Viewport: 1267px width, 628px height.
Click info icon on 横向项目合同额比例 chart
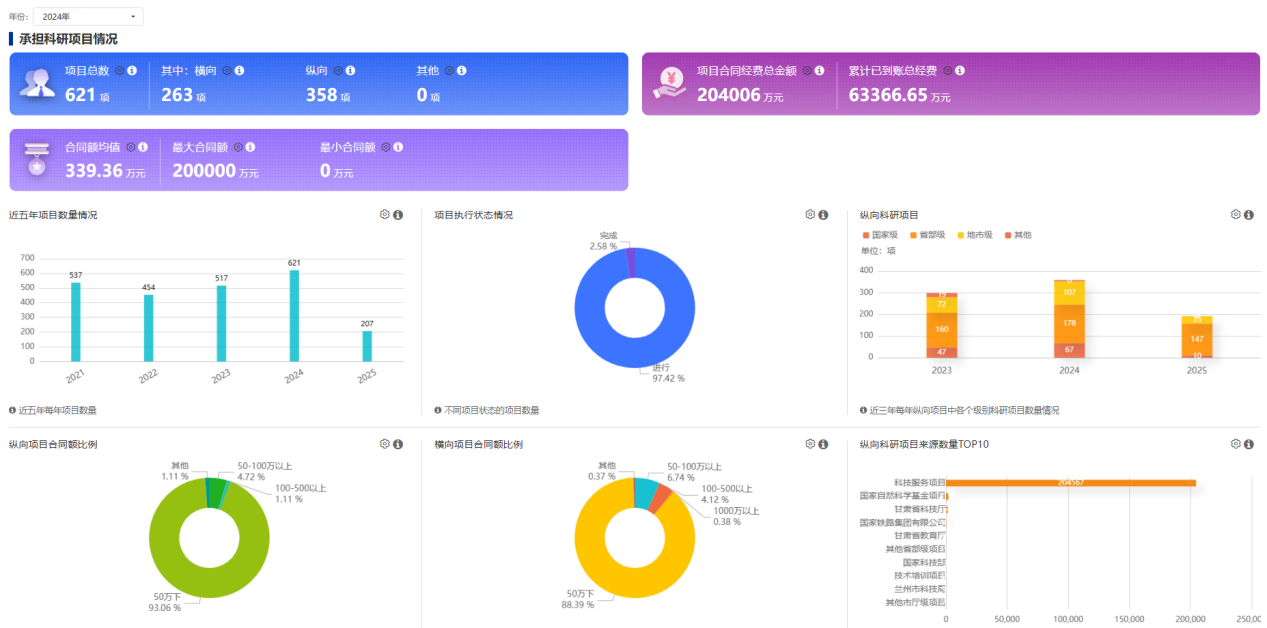click(823, 444)
